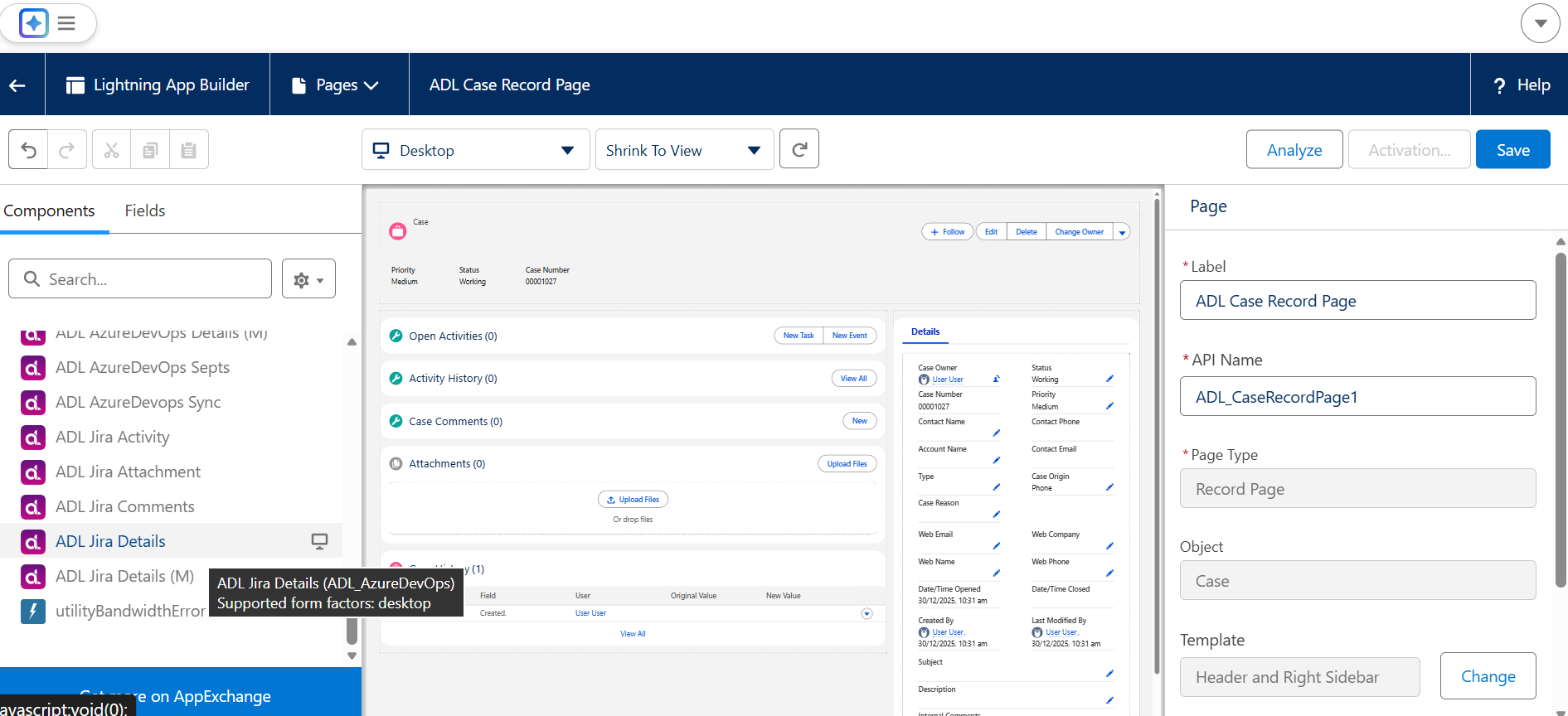Click the Follow button
Screen dimensions: 1568x716
[x=948, y=232]
